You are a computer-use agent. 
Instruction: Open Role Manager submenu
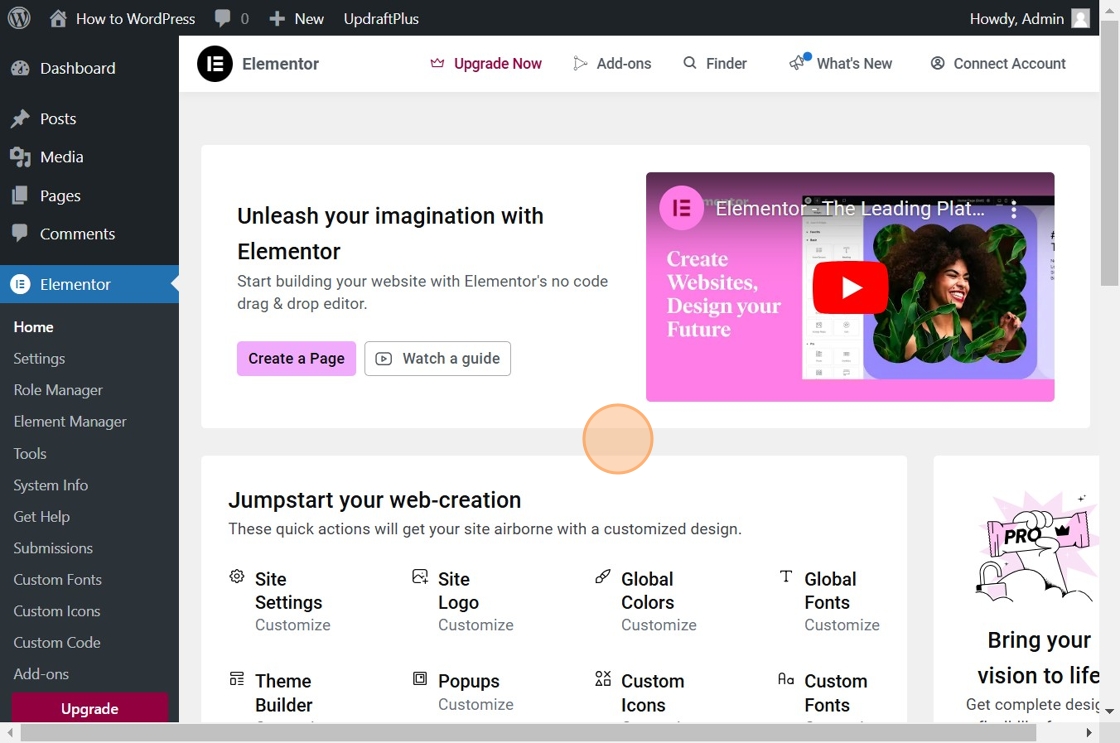58,390
